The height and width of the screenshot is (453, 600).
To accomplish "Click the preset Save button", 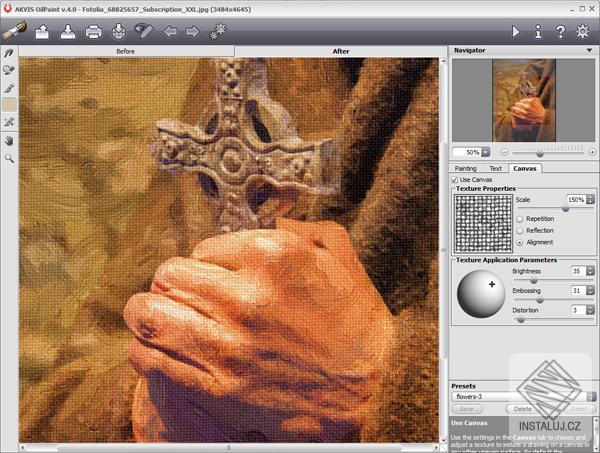I will click(x=467, y=409).
